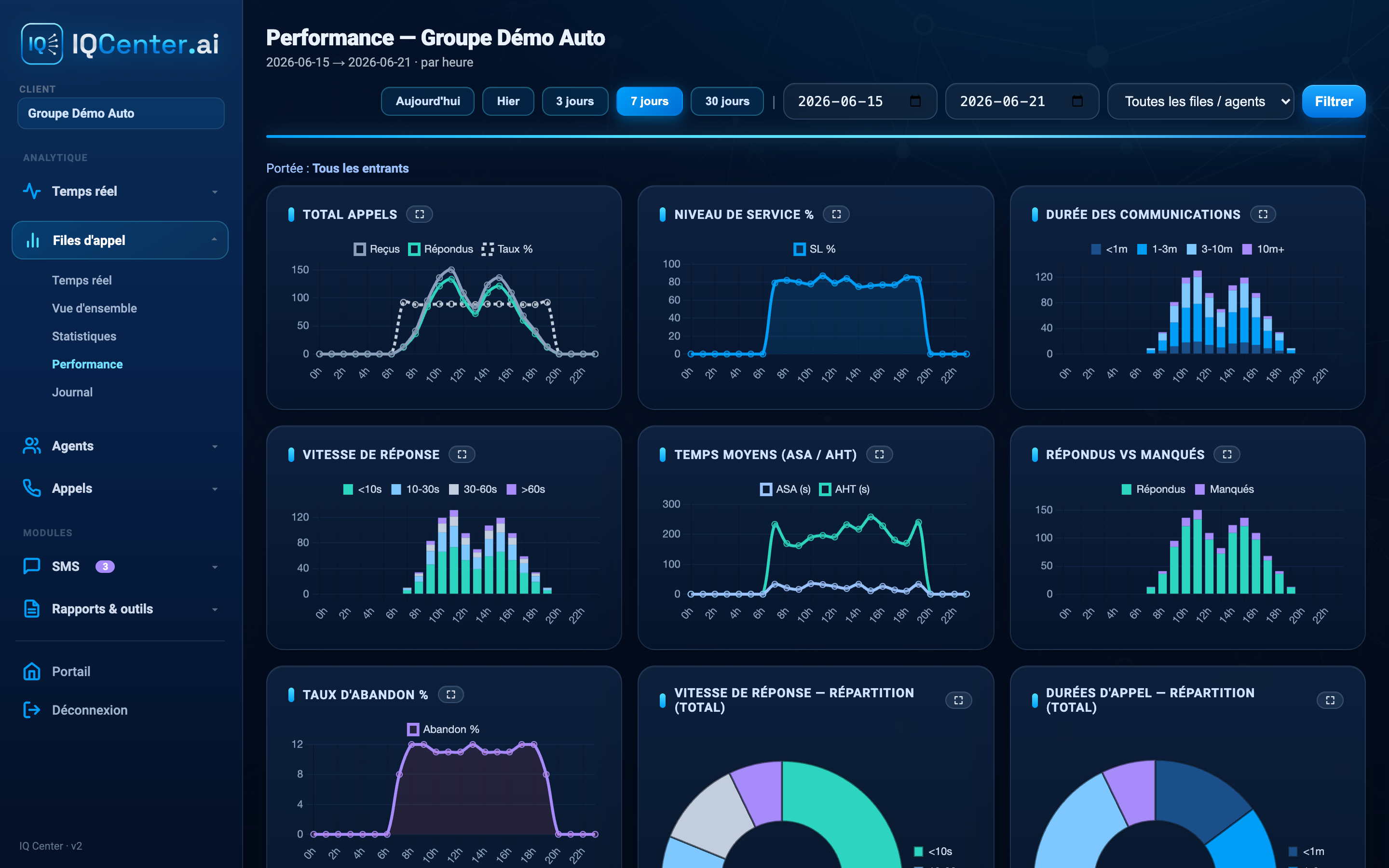Expand the Niveau de Service chart fullscreen

(836, 214)
